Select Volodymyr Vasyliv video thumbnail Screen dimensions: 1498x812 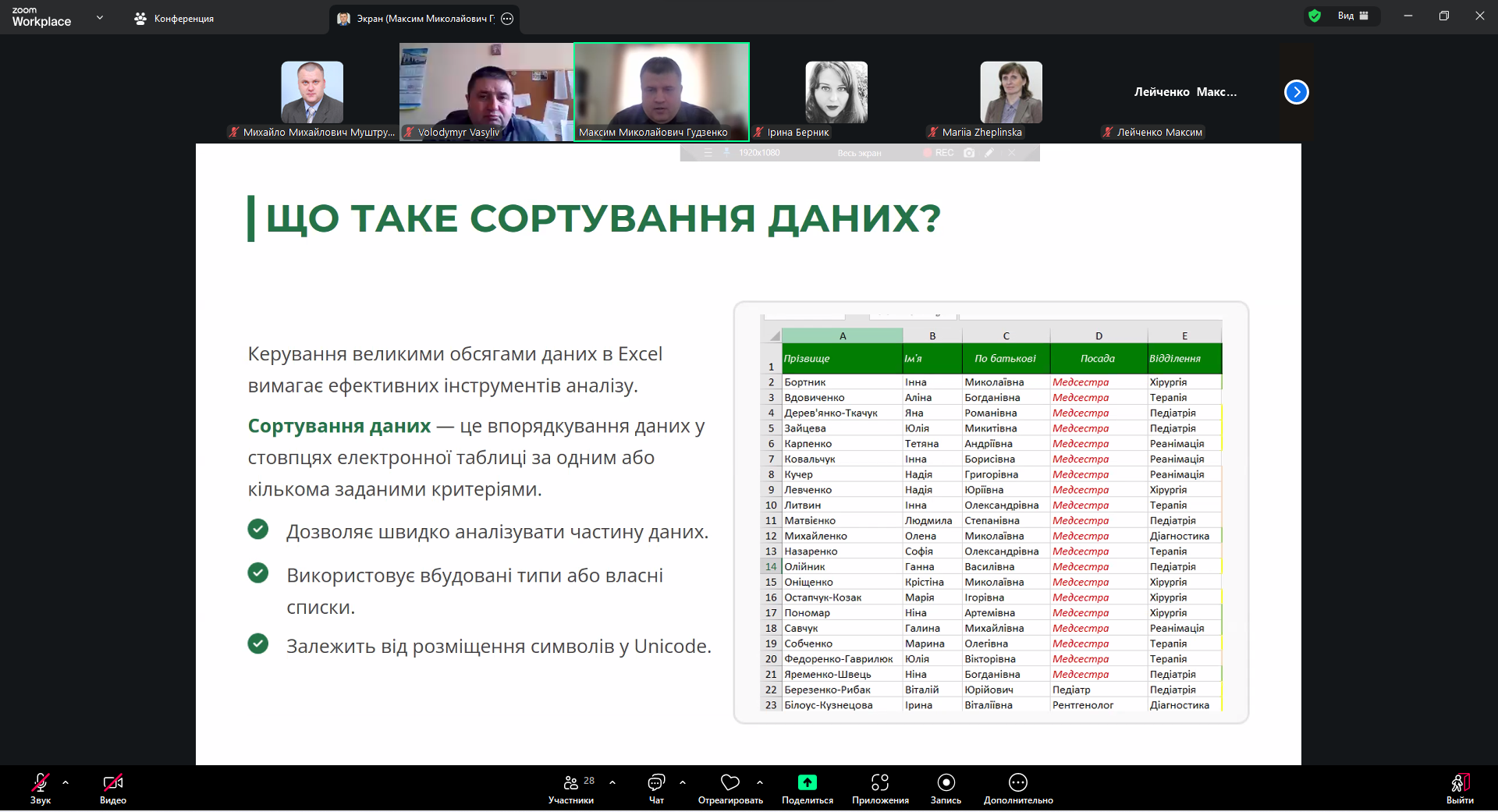(x=486, y=92)
